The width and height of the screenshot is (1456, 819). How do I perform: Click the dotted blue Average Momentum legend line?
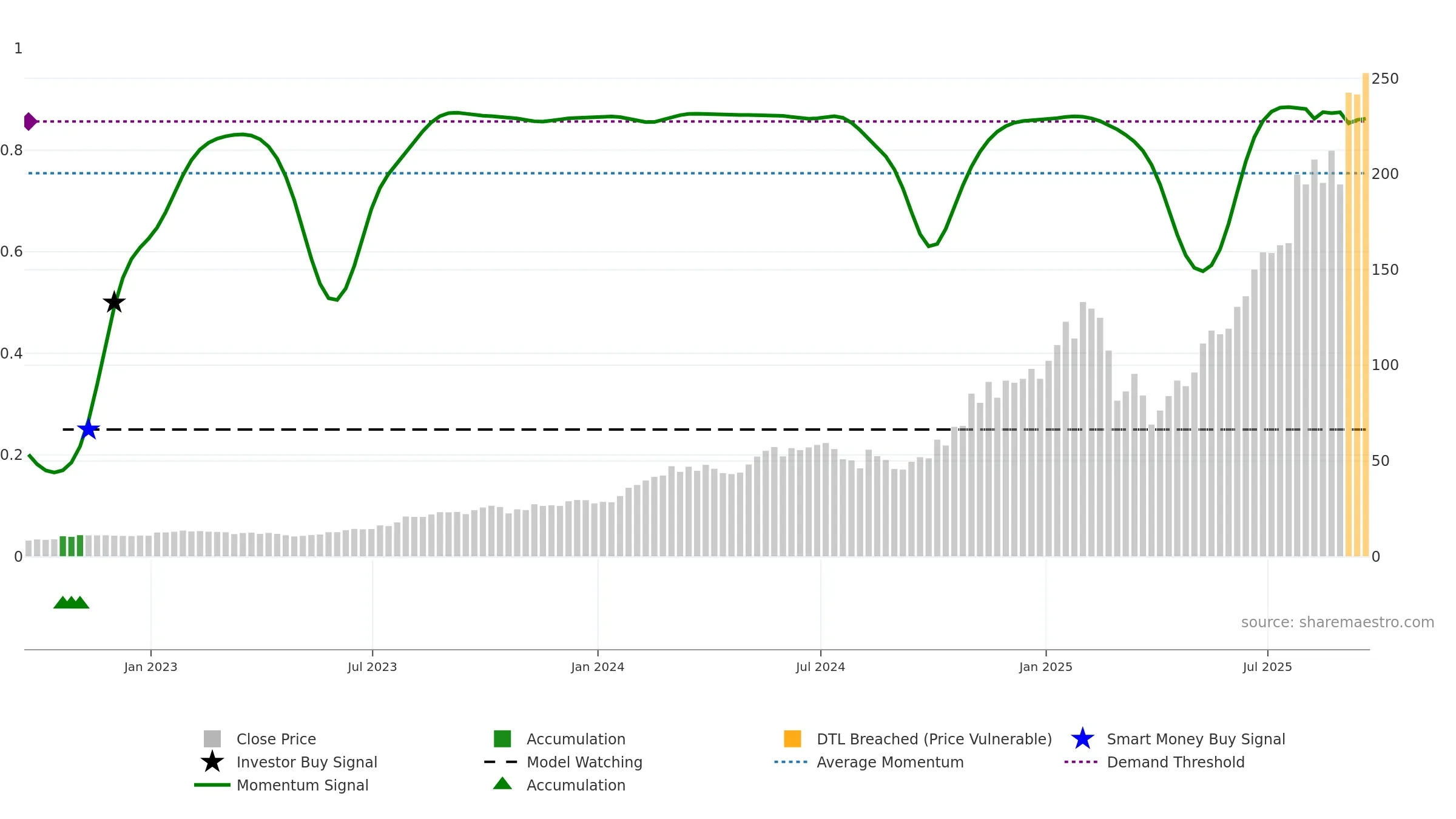point(791,762)
